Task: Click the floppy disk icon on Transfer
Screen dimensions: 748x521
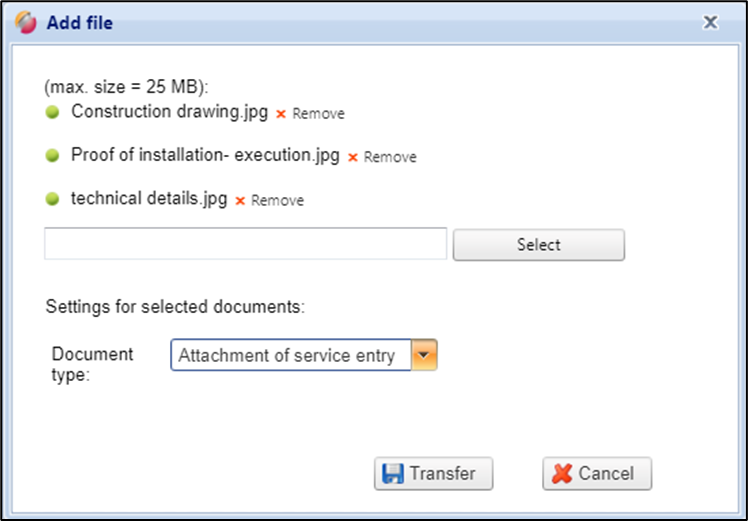Action: 393,474
